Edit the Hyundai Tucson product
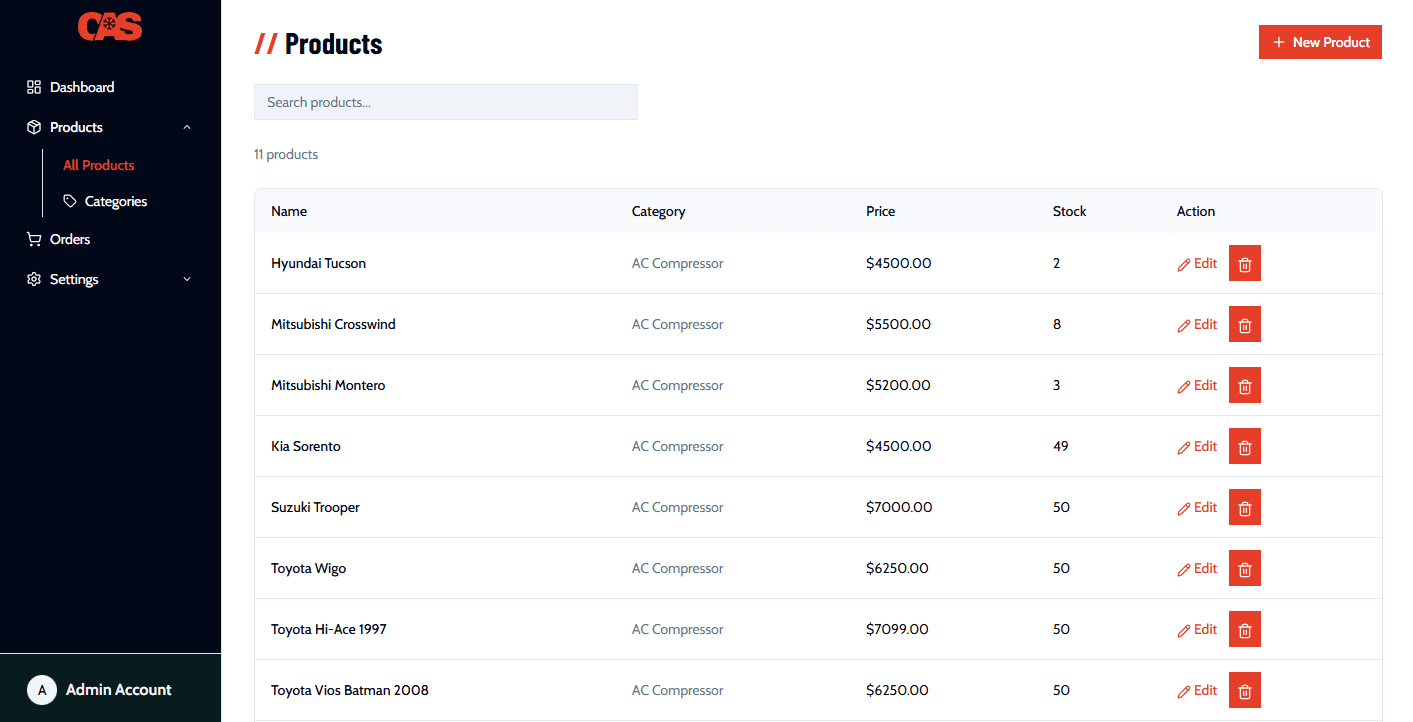Screen dimensions: 1413x722 point(1197,263)
